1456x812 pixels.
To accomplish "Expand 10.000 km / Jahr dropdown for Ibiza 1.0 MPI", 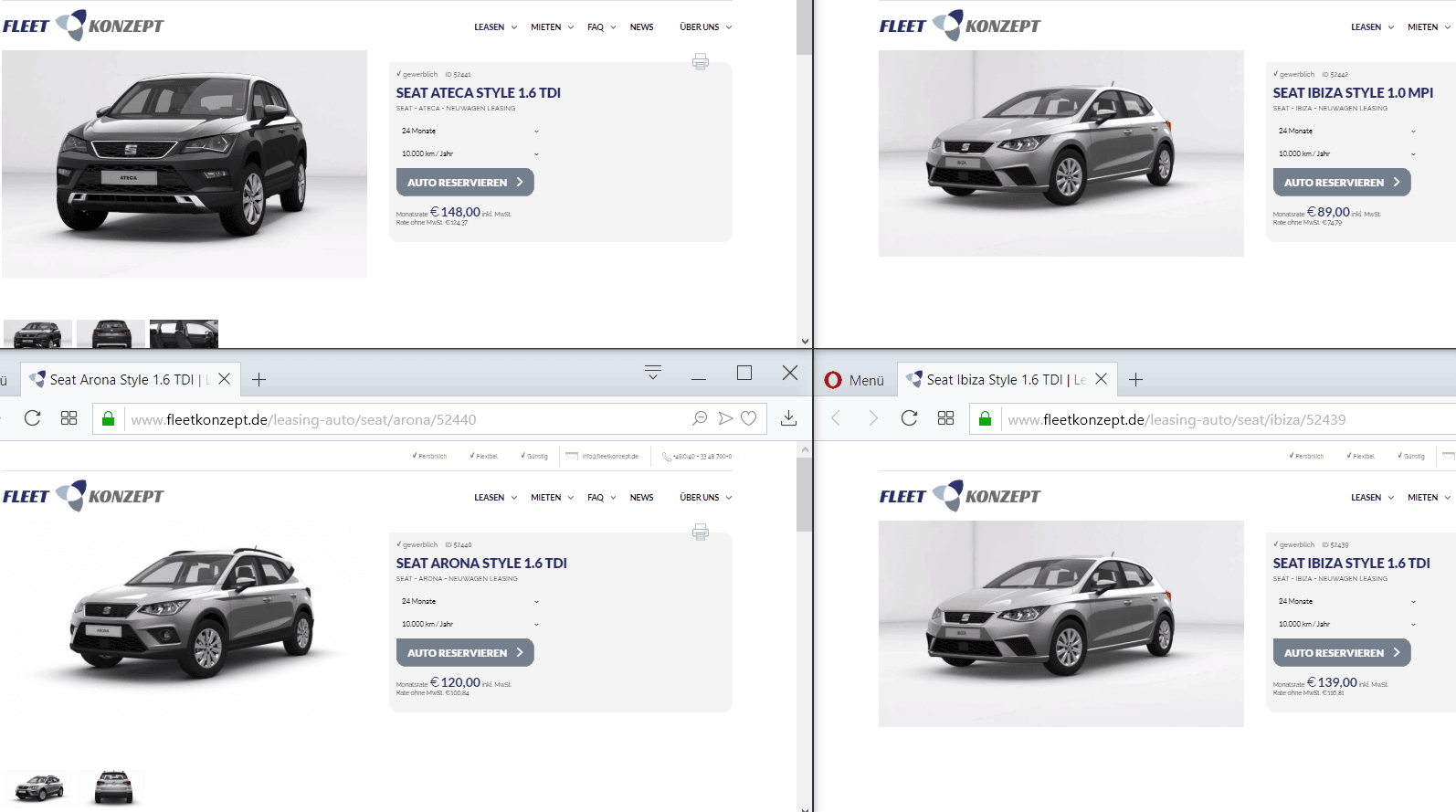I will [1346, 153].
